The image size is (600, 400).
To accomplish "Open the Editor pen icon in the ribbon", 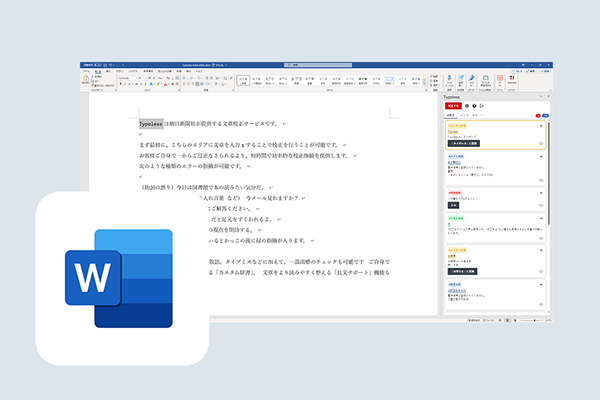I will click(x=471, y=78).
